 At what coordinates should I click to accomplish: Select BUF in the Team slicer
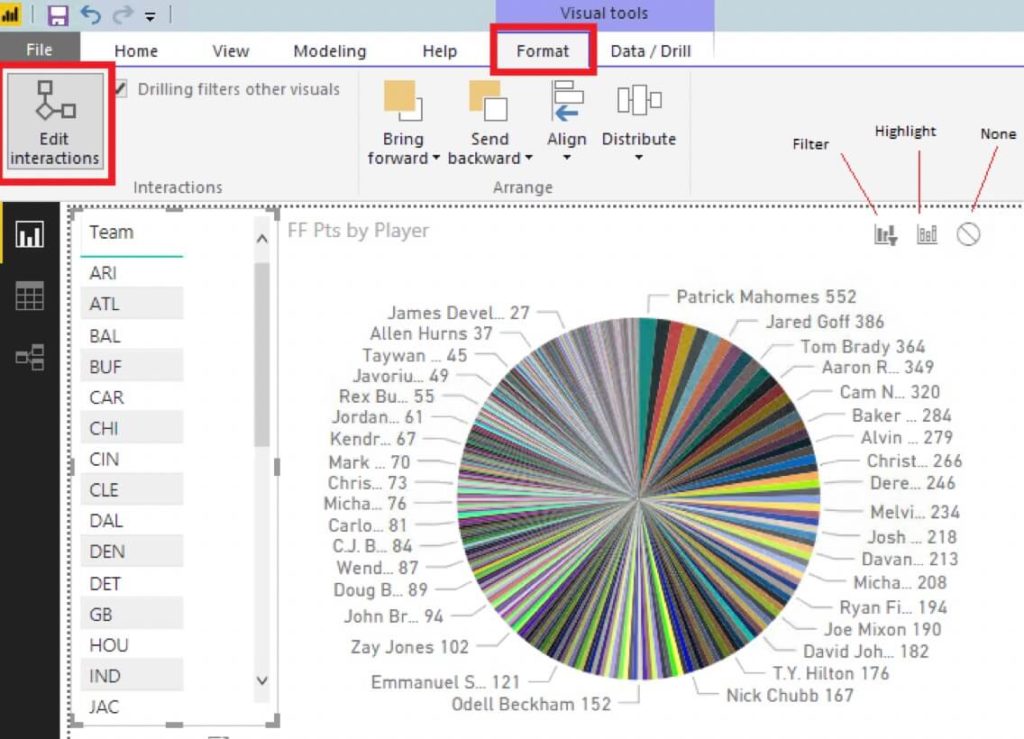coord(131,366)
